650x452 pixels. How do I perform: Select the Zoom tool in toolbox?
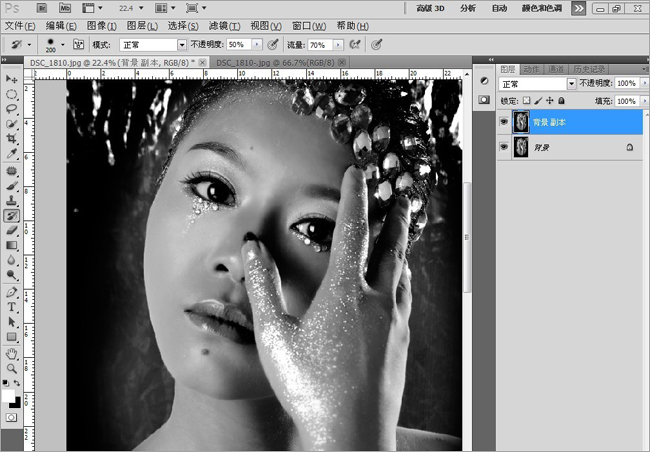pyautogui.click(x=12, y=369)
